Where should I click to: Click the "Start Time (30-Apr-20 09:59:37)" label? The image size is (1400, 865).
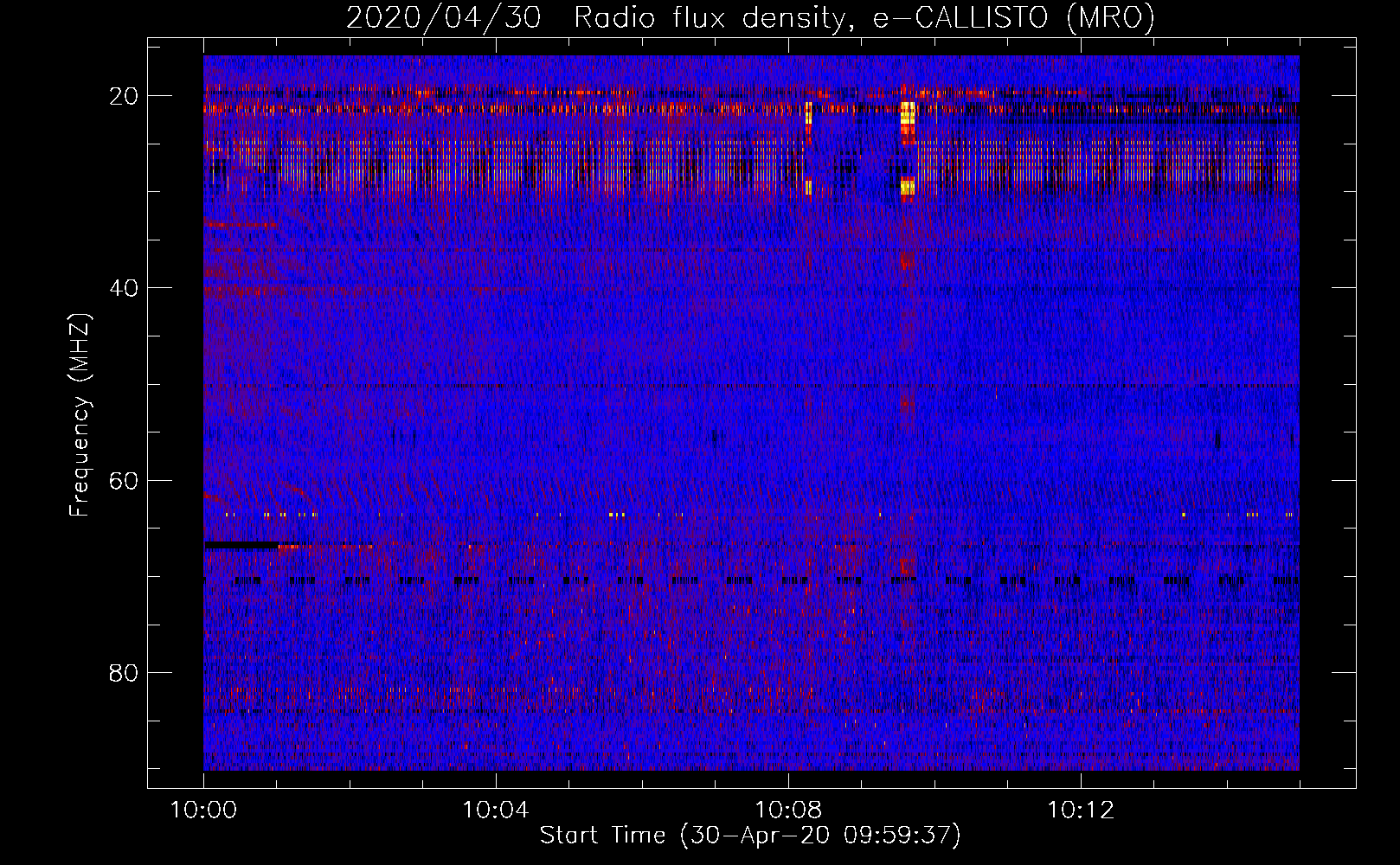coord(750,836)
